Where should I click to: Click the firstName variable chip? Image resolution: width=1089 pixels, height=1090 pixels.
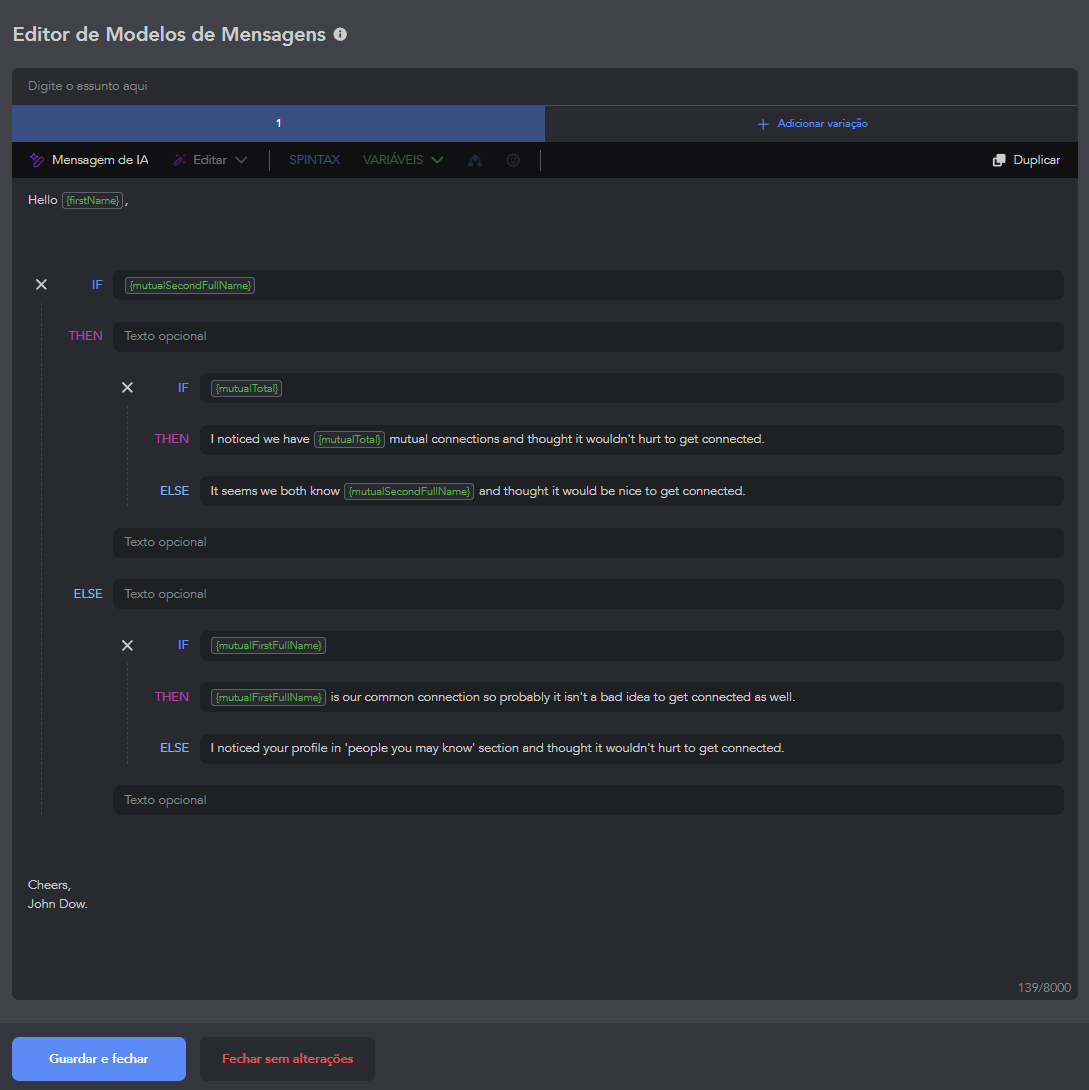pyautogui.click(x=92, y=200)
